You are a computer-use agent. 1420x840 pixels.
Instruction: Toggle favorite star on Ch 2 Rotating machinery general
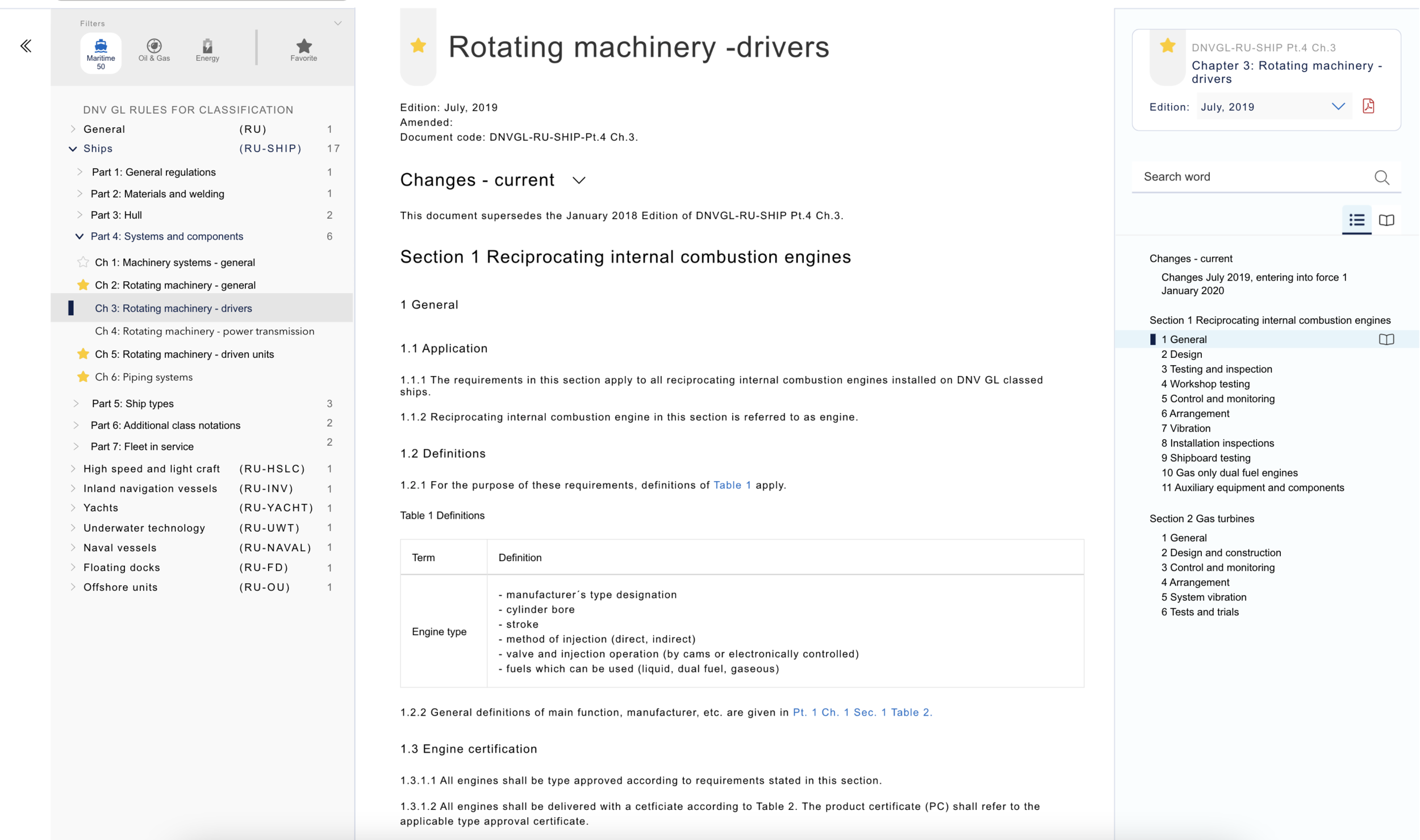click(x=83, y=285)
